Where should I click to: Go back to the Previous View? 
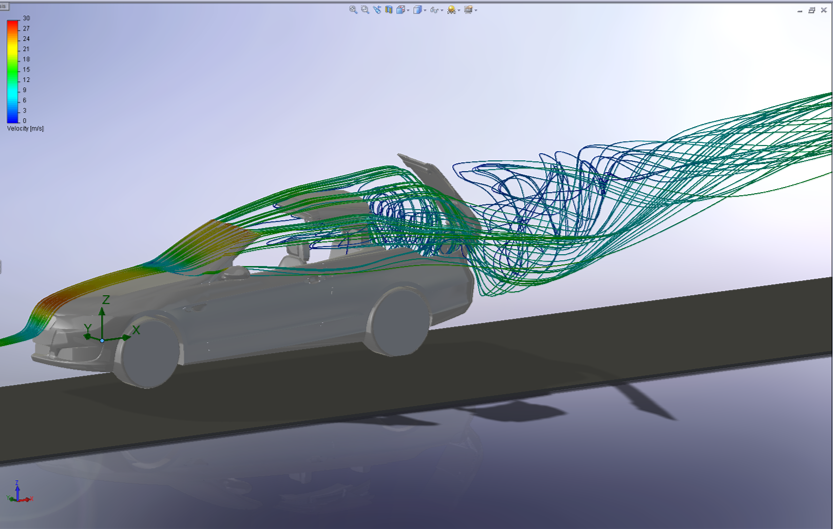click(377, 9)
